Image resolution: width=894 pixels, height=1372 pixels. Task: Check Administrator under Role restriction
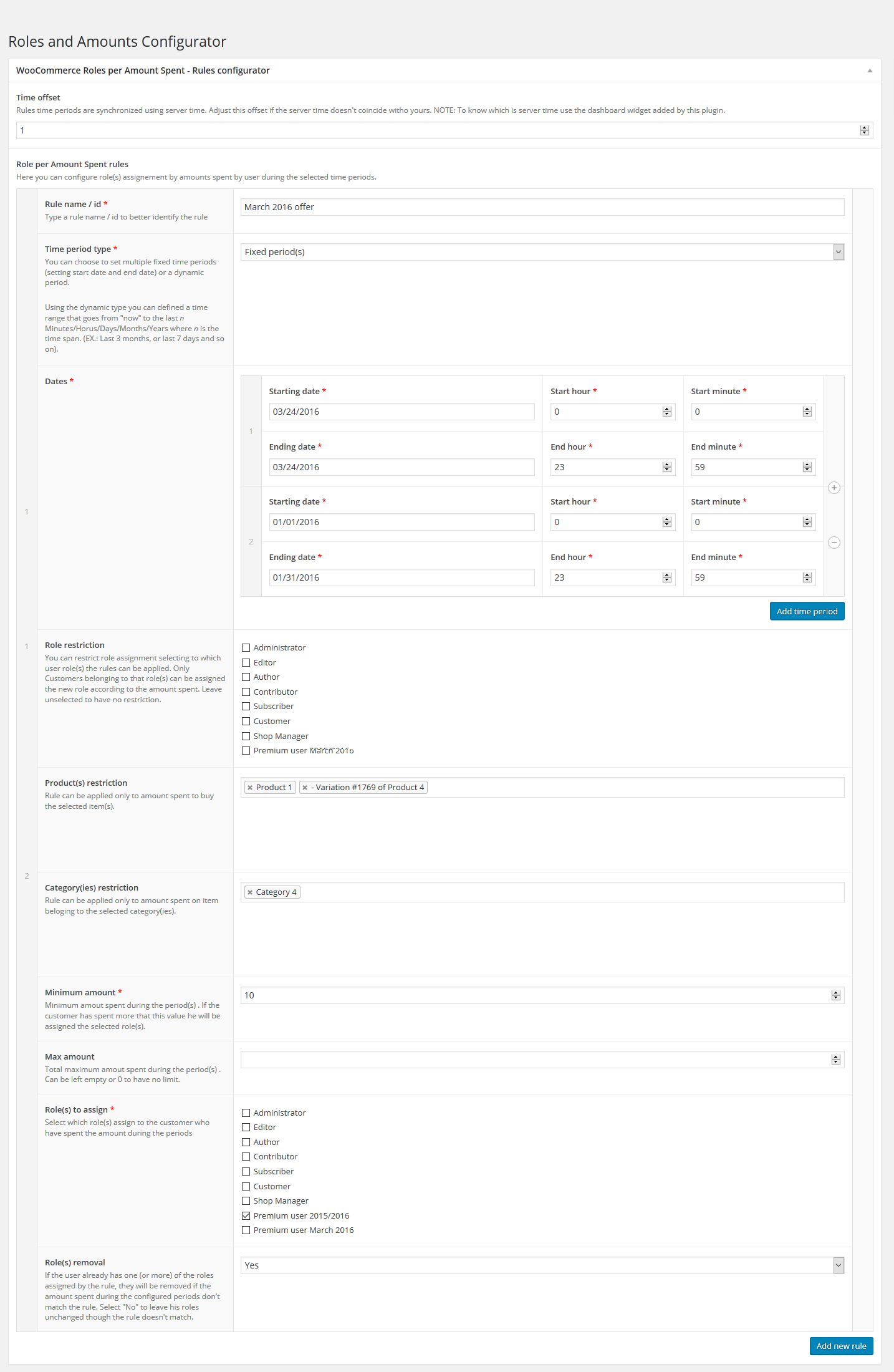click(x=246, y=648)
